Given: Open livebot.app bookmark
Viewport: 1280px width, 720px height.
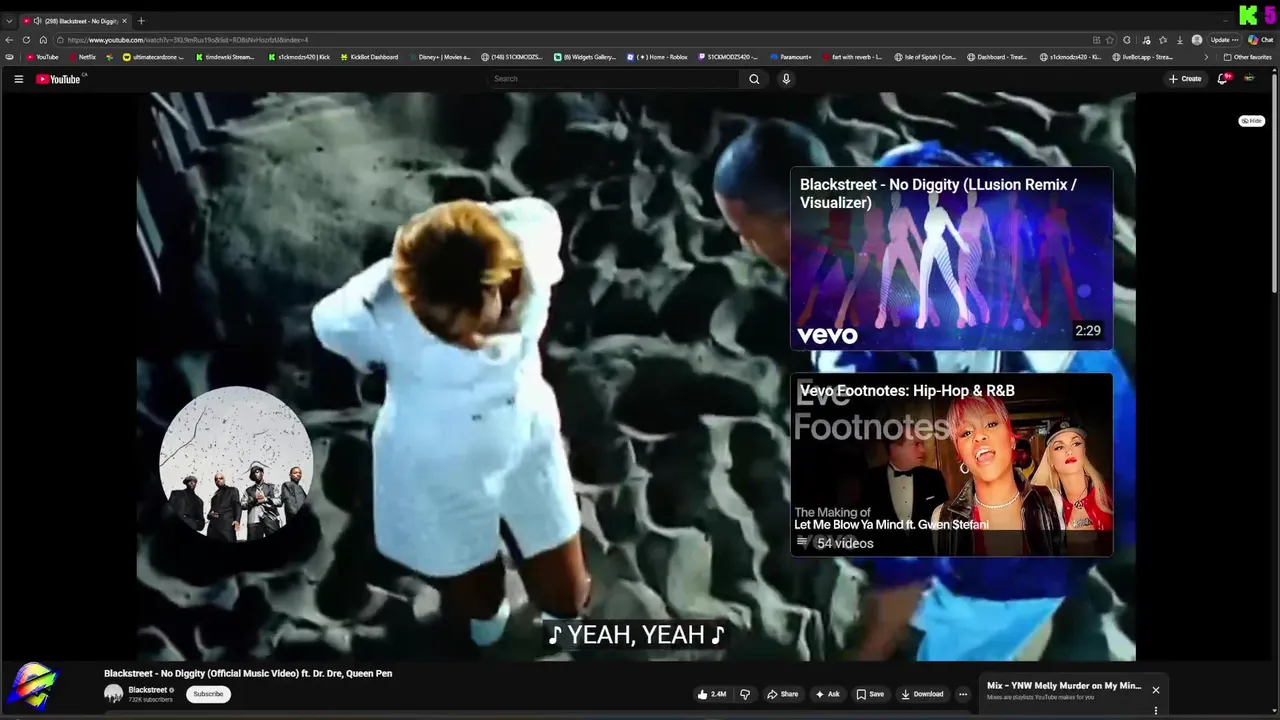Looking at the screenshot, I should point(1142,57).
